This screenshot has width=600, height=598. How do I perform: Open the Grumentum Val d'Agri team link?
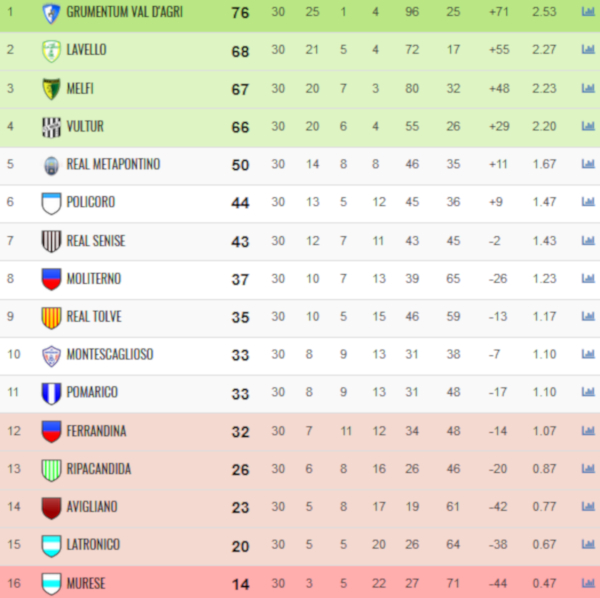(x=124, y=12)
